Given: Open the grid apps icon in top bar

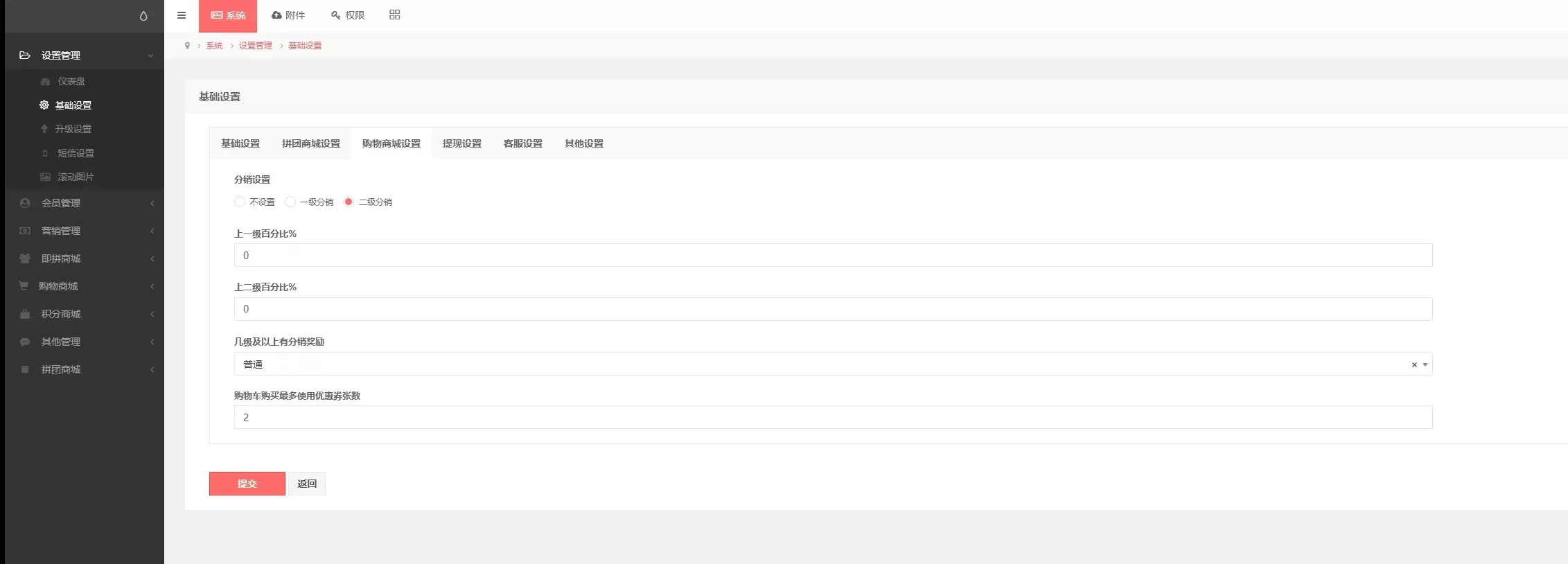Looking at the screenshot, I should (394, 15).
